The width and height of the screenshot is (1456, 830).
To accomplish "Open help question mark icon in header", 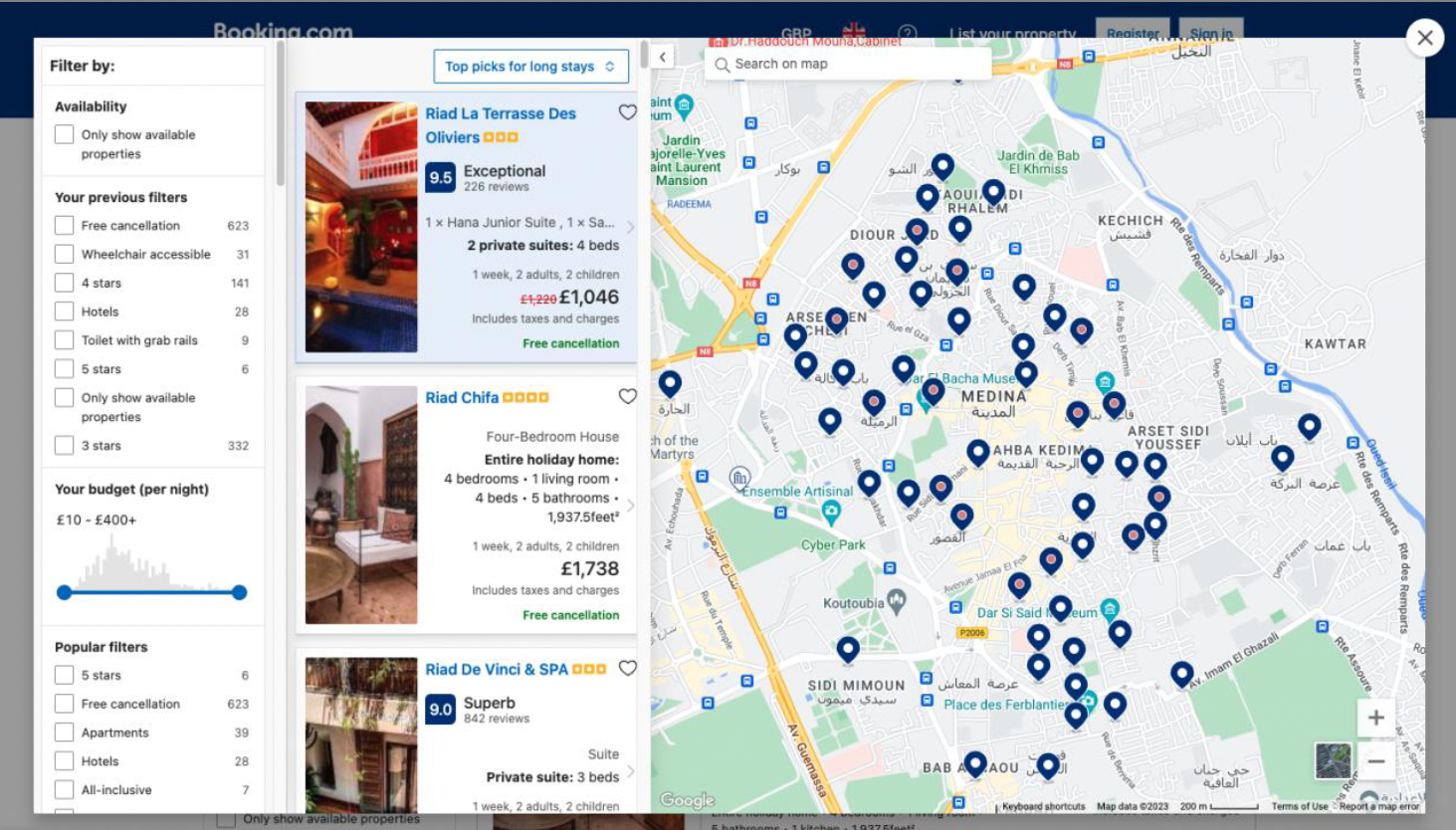I will click(908, 33).
